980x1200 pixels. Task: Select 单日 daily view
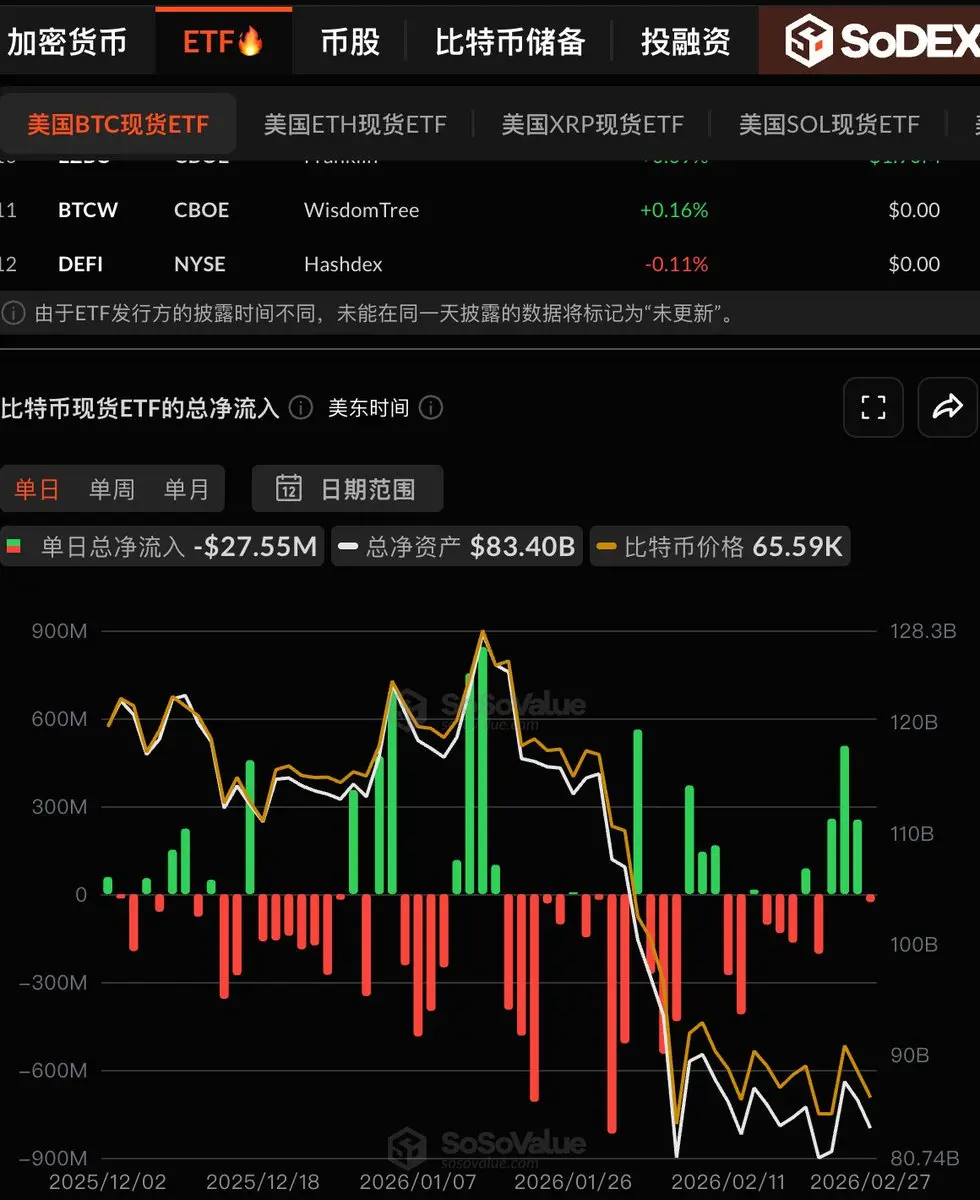pyautogui.click(x=36, y=489)
